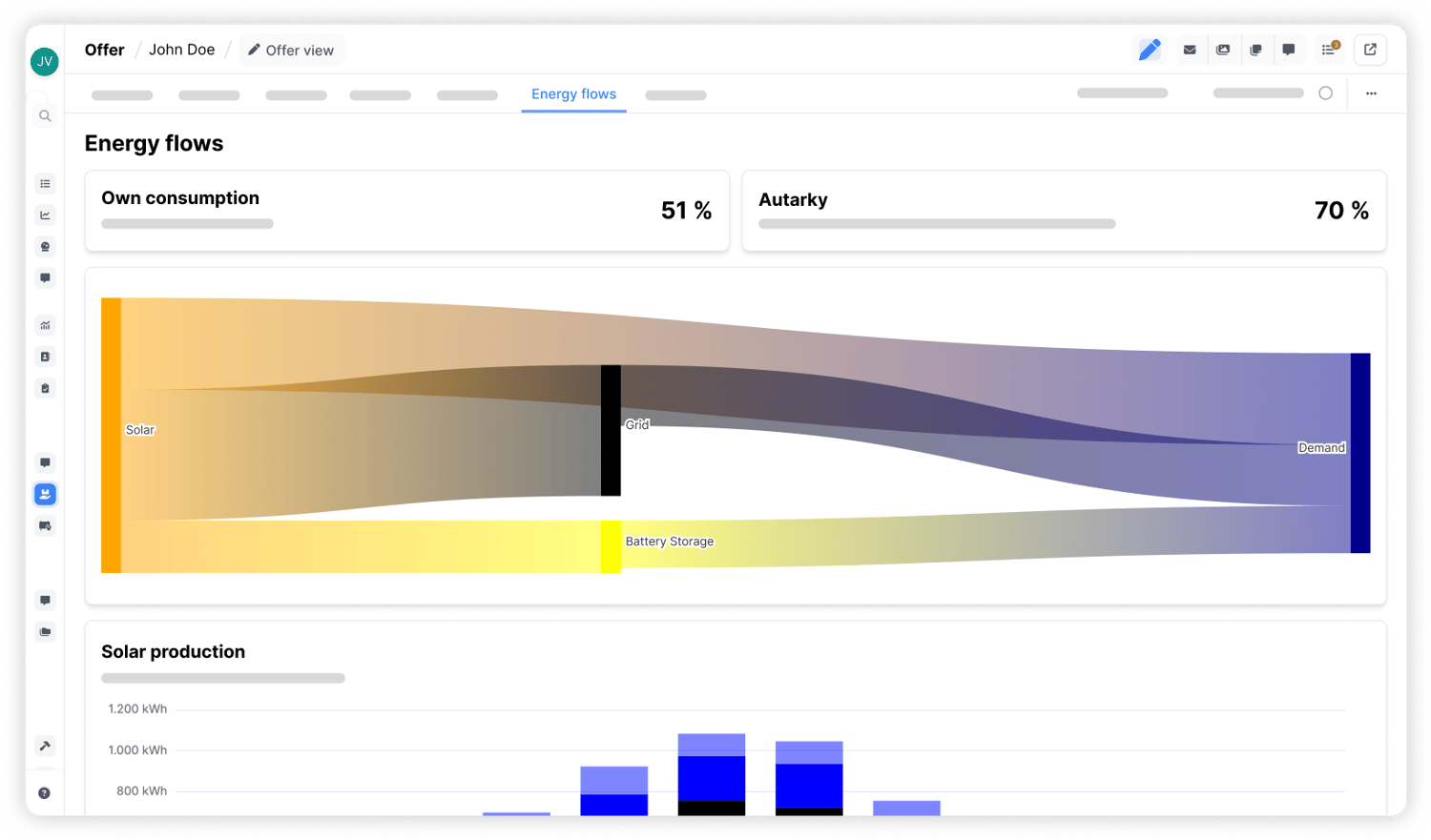Toggle the empty circle radio in tab bar

coord(1325,93)
